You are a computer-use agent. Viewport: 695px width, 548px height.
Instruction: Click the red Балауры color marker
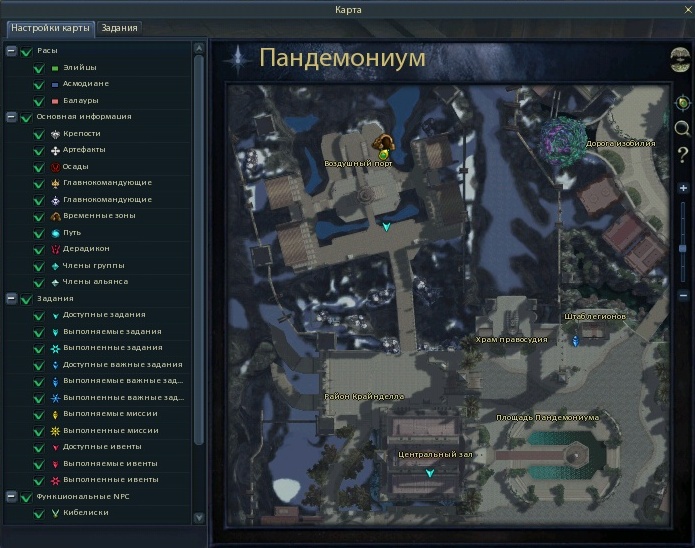55,101
